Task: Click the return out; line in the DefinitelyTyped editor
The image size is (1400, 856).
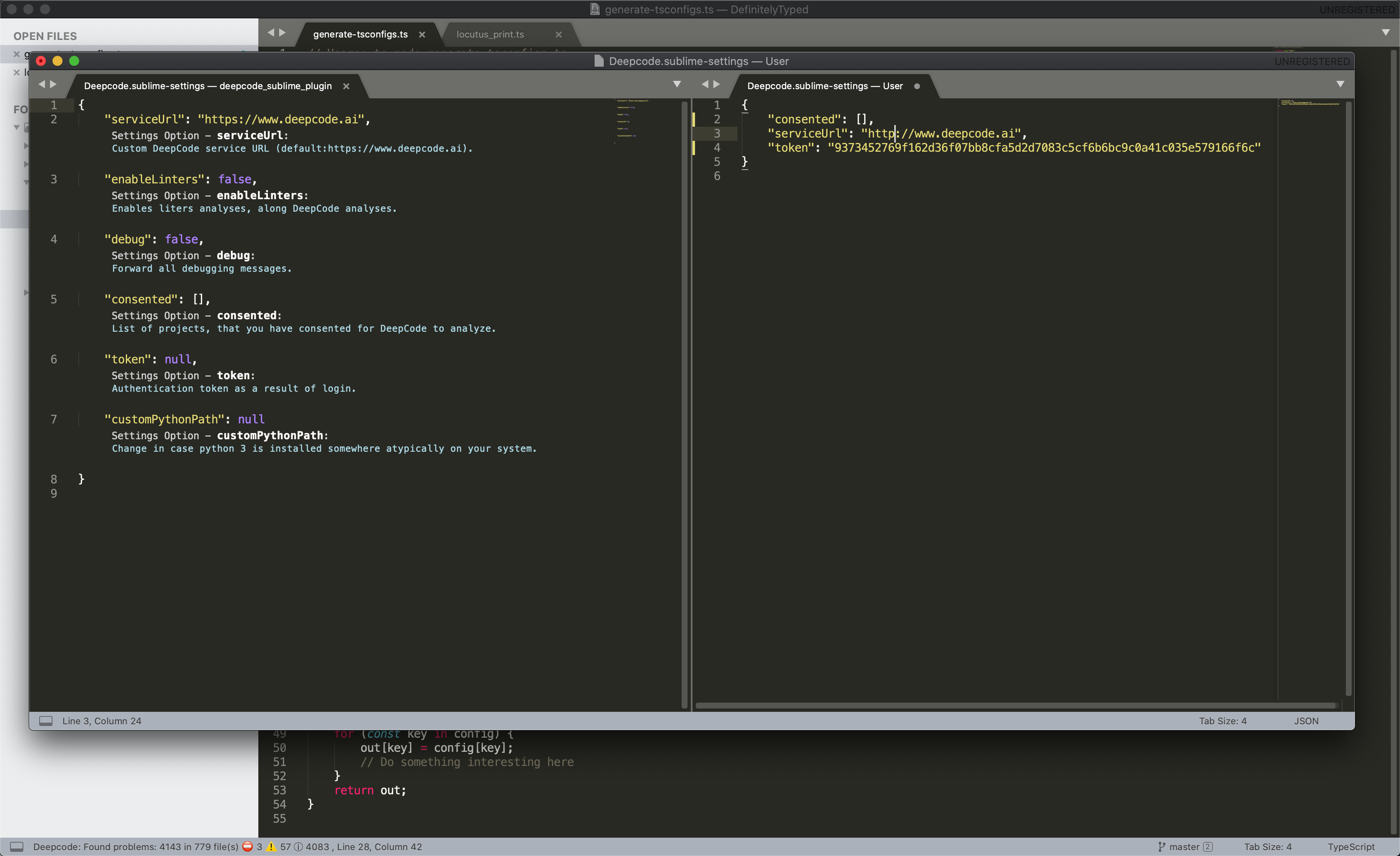Action: pyautogui.click(x=370, y=790)
